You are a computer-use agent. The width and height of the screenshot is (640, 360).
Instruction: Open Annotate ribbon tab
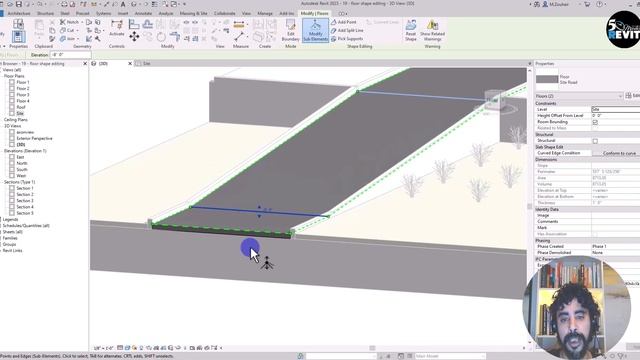[143, 13]
